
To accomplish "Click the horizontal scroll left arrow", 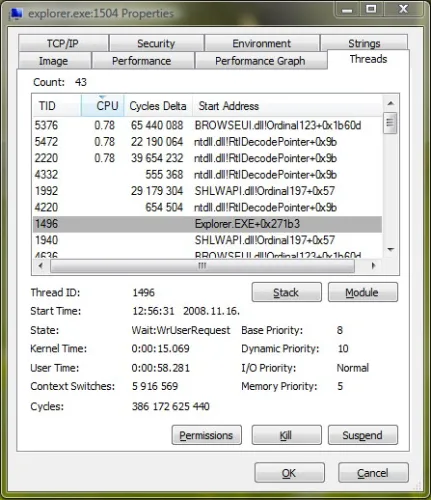I will coord(41,266).
